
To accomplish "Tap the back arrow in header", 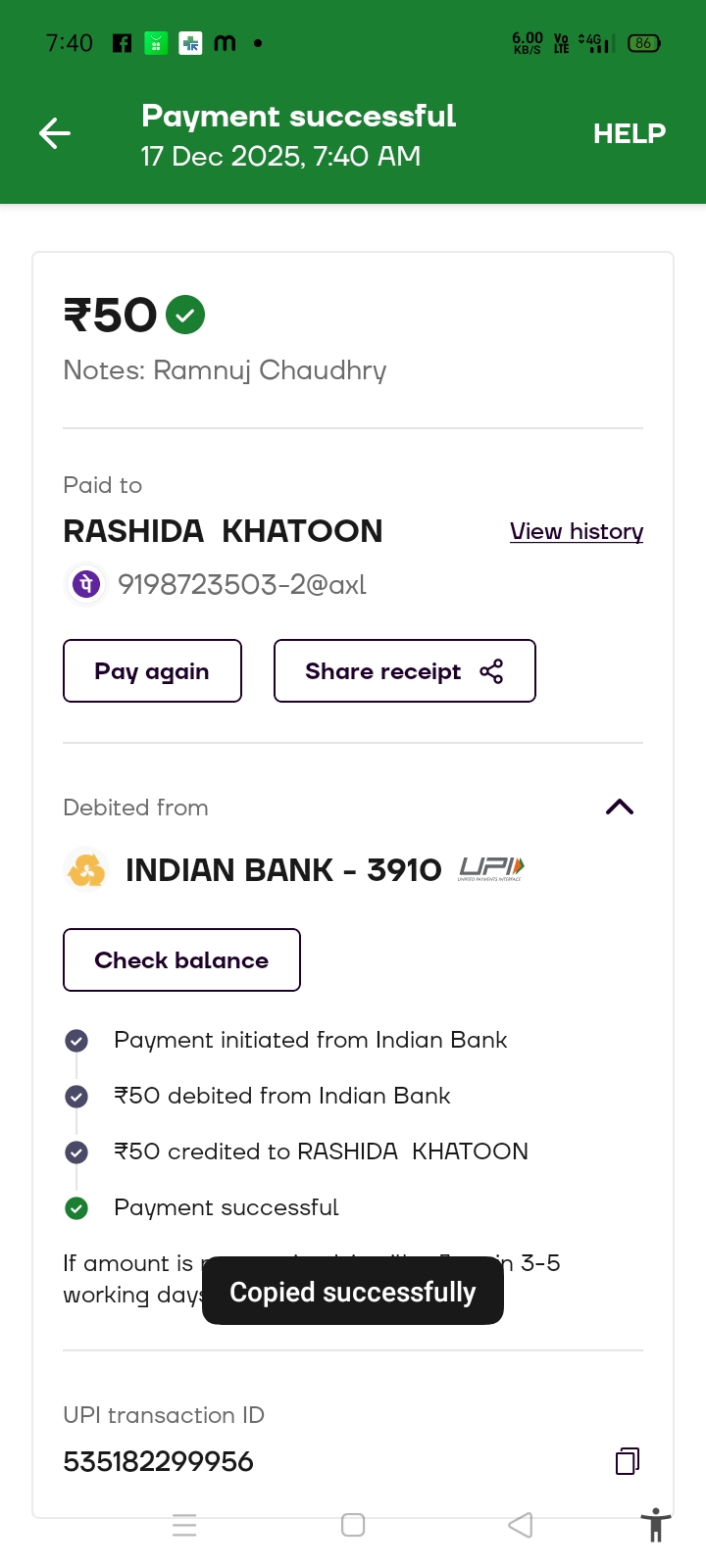I will [x=55, y=133].
